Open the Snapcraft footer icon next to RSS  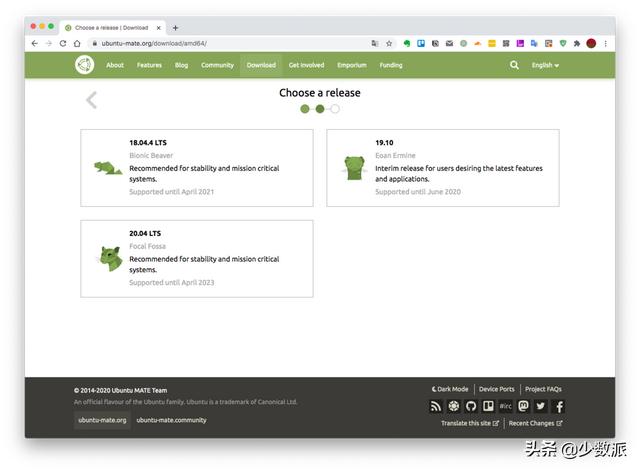[x=453, y=406]
